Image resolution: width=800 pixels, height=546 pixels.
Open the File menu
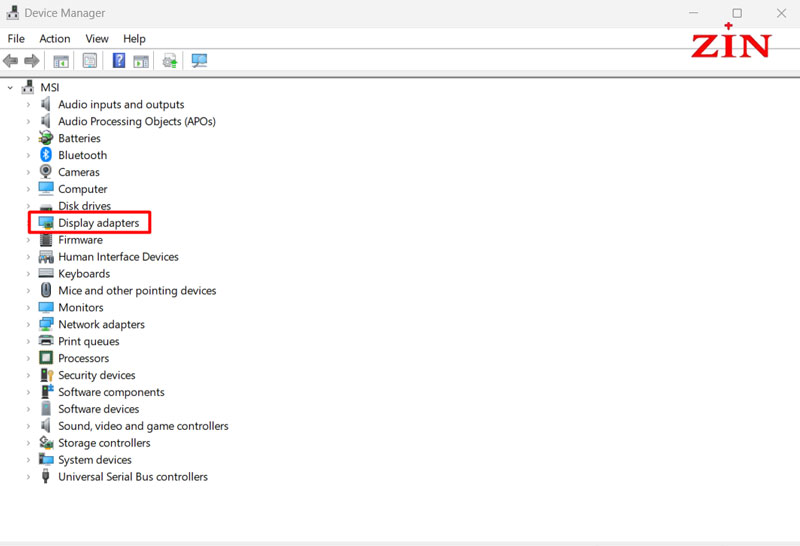point(16,39)
